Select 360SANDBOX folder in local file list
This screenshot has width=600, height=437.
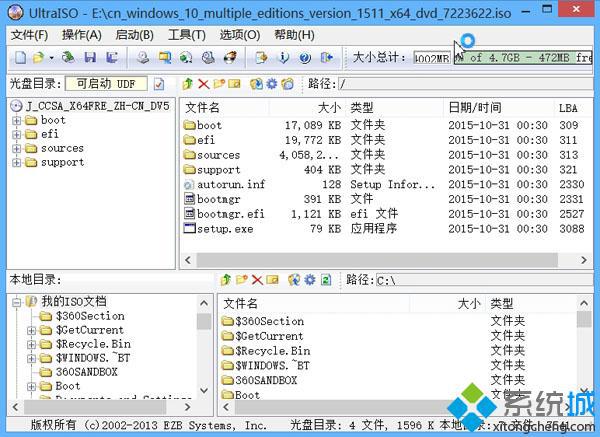pos(260,380)
